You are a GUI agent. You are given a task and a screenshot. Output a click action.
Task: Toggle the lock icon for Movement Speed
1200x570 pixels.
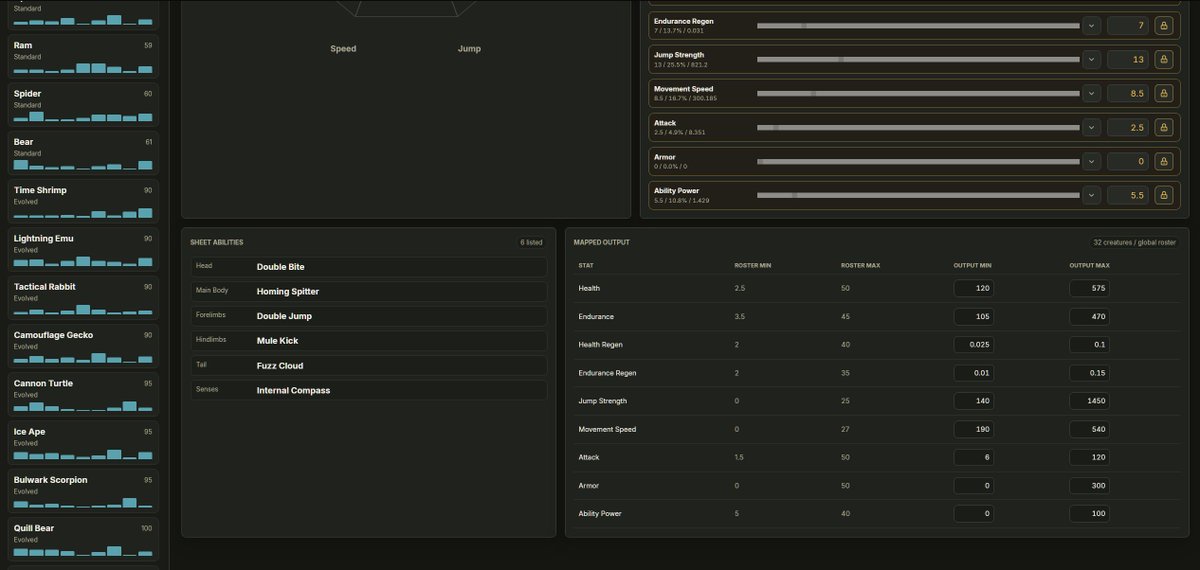click(x=1163, y=93)
